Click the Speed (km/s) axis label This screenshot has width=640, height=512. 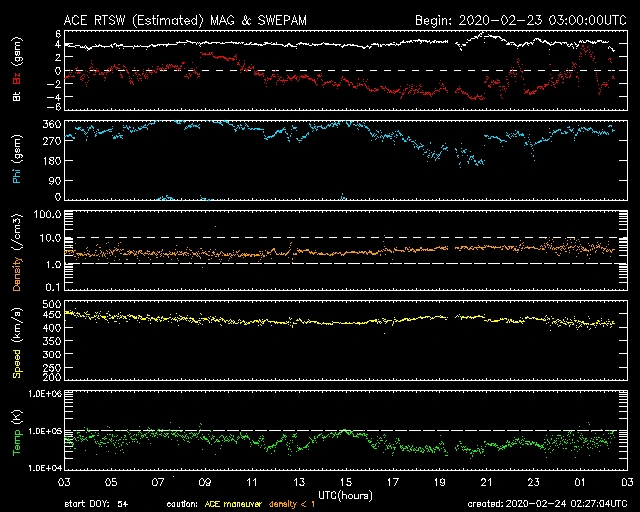[x=16, y=340]
